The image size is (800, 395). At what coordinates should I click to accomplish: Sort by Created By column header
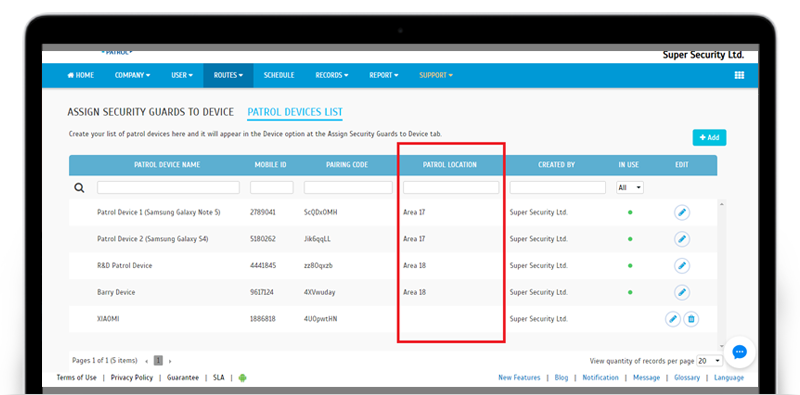pos(557,165)
